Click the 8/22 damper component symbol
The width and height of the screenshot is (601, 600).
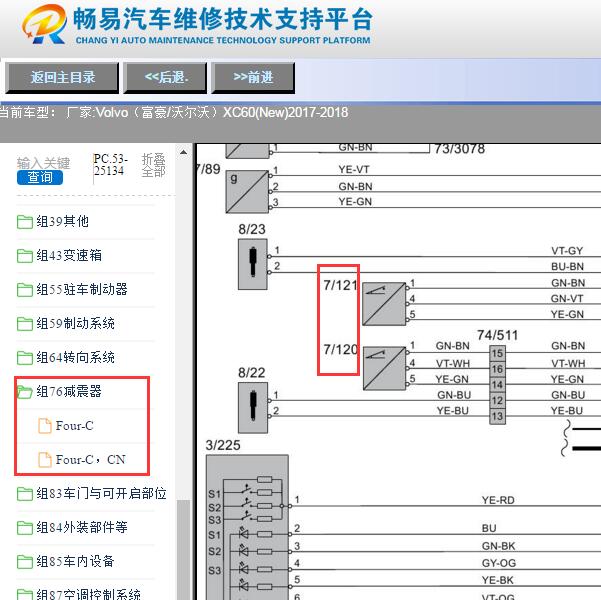tap(253, 408)
